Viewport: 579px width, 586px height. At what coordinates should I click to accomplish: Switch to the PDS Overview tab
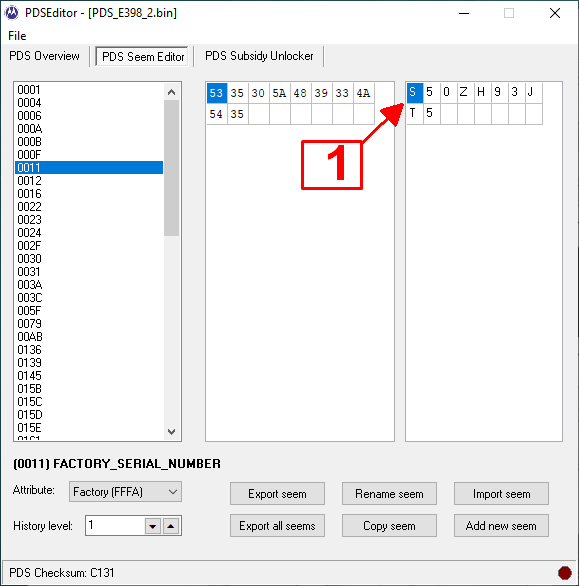(x=44, y=56)
